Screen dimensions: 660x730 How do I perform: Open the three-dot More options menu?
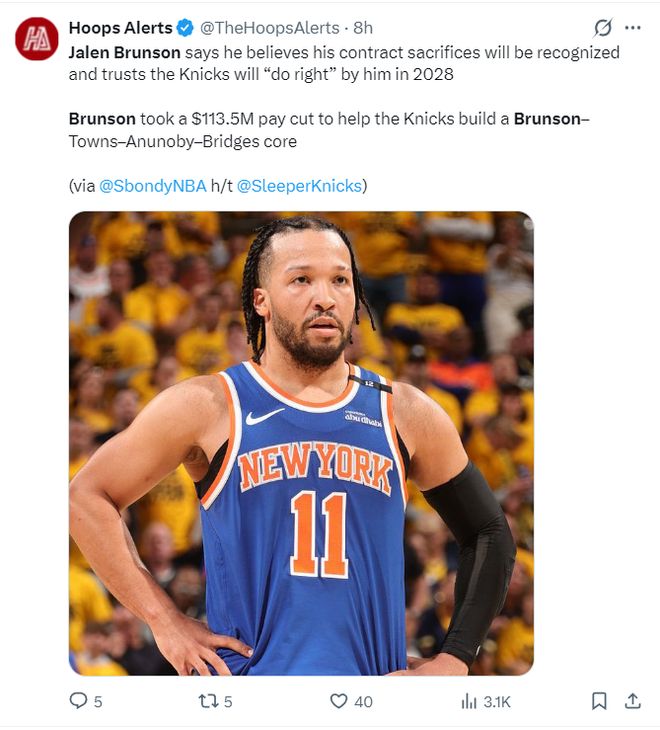tap(632, 28)
